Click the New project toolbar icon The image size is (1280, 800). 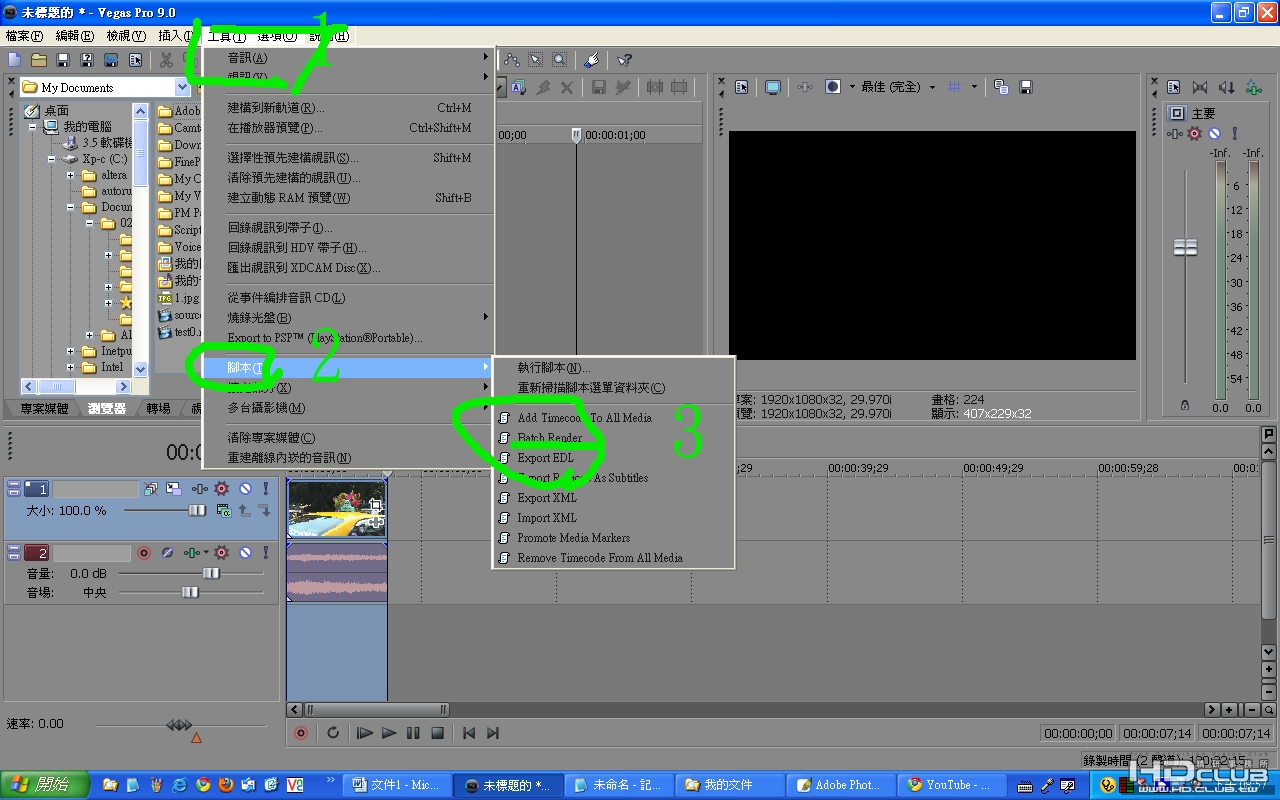pos(14,61)
